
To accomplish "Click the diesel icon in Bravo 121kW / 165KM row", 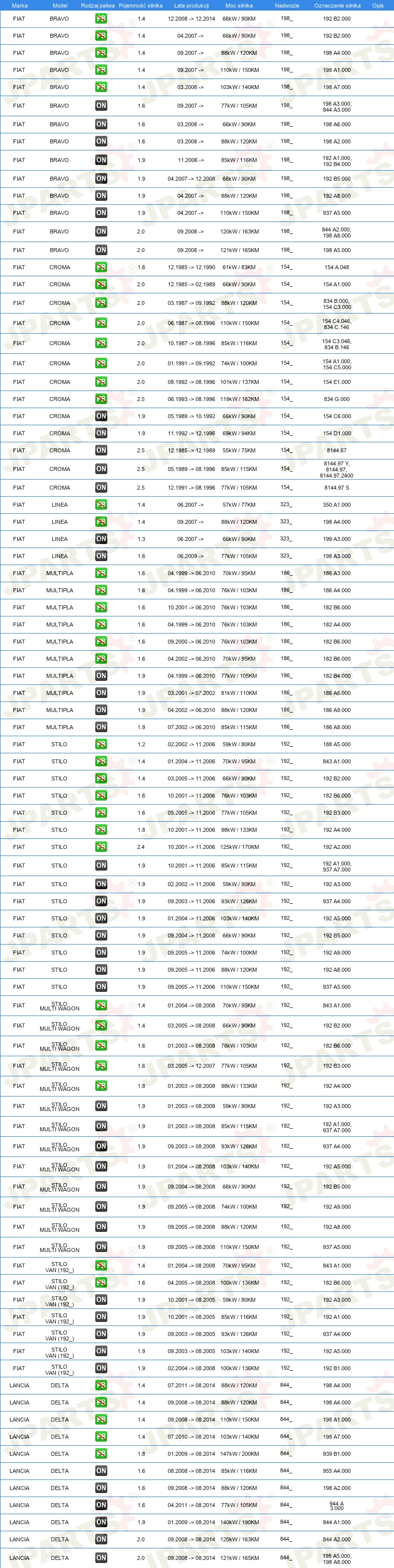I will point(101,250).
